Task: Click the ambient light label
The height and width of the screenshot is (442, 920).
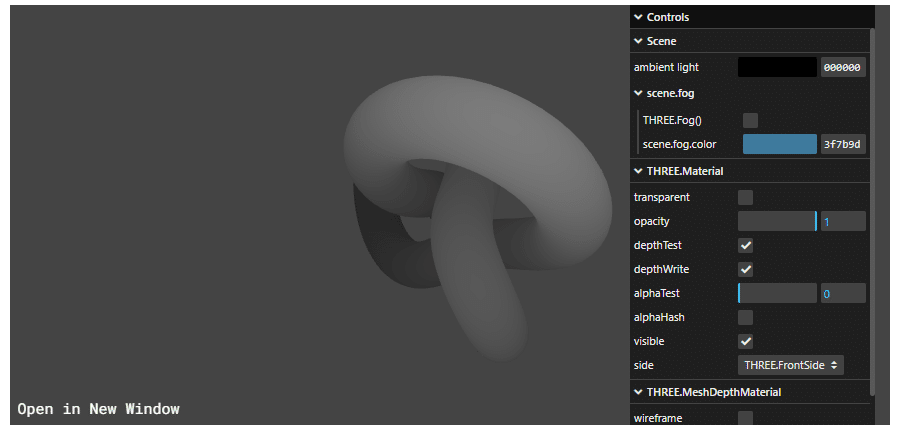Action: tap(666, 68)
